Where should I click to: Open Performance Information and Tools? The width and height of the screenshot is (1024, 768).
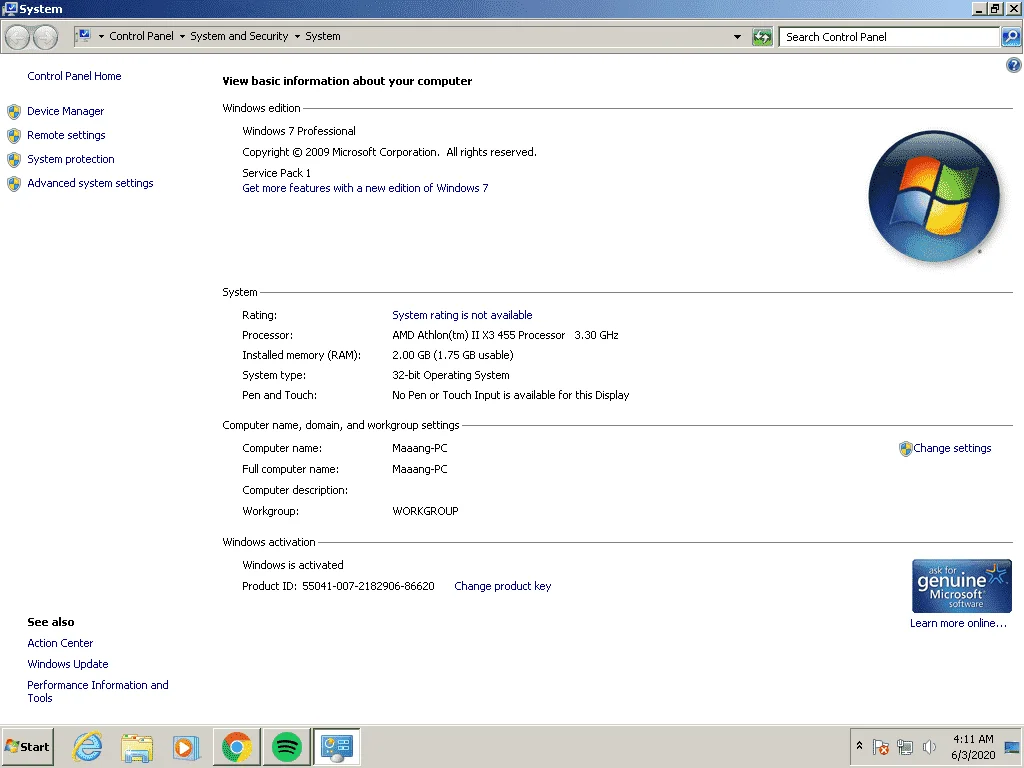[98, 692]
